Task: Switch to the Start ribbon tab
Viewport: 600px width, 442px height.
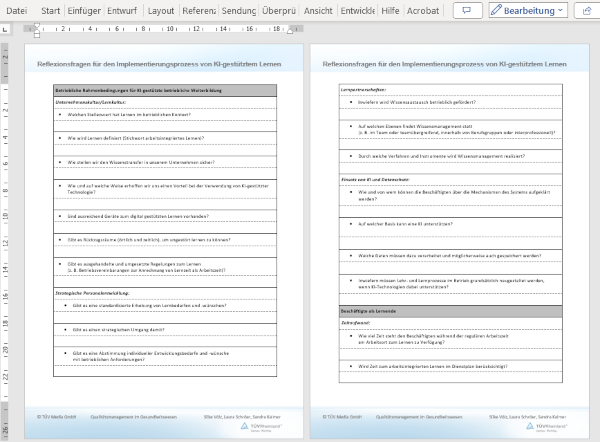Action: pos(50,10)
